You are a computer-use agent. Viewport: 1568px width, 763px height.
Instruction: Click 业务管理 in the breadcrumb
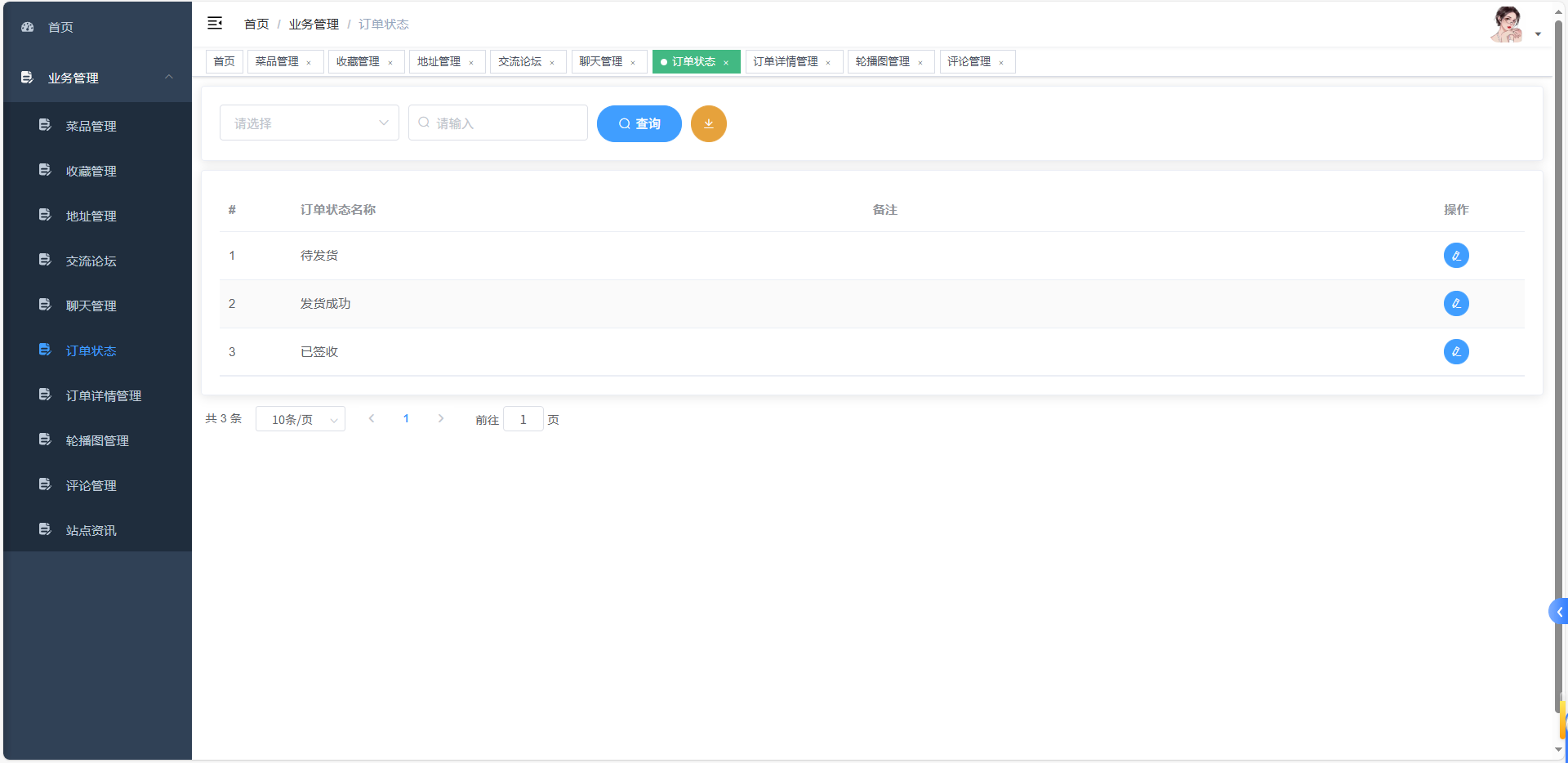314,24
